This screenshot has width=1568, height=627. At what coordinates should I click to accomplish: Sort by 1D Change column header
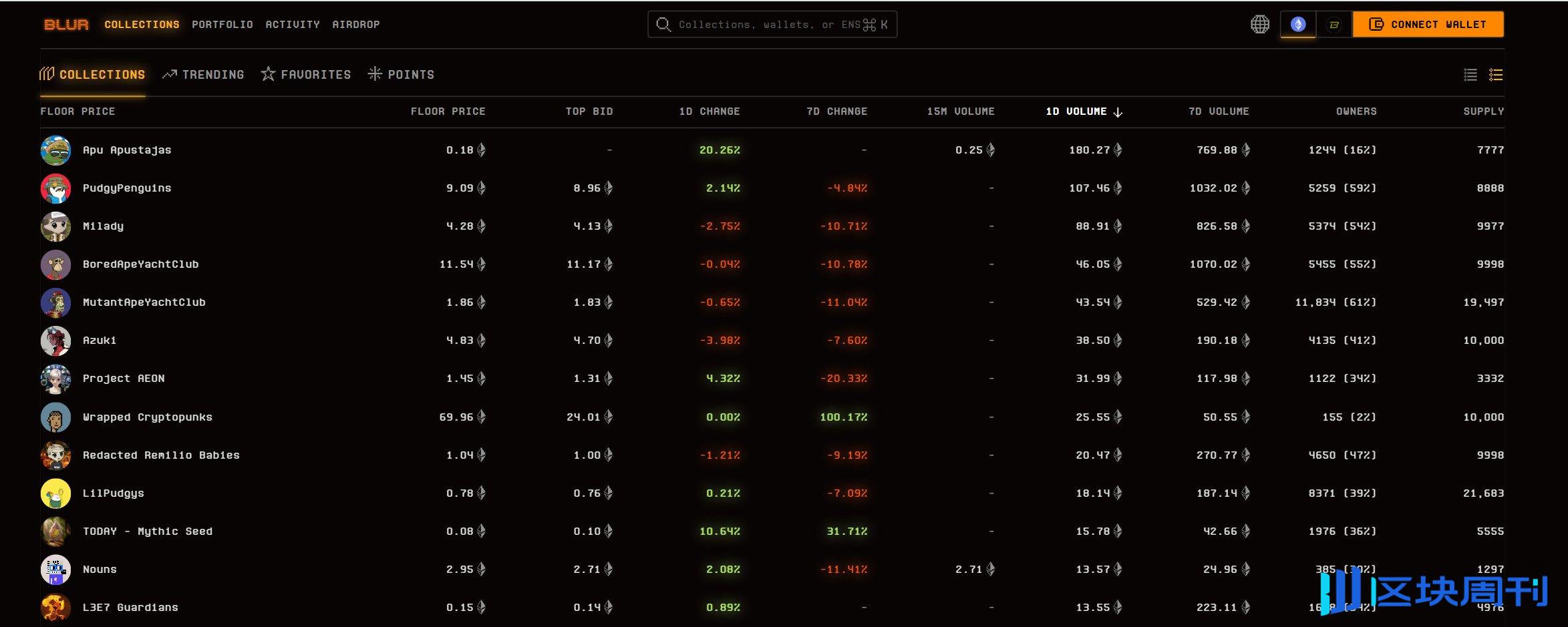pos(710,112)
